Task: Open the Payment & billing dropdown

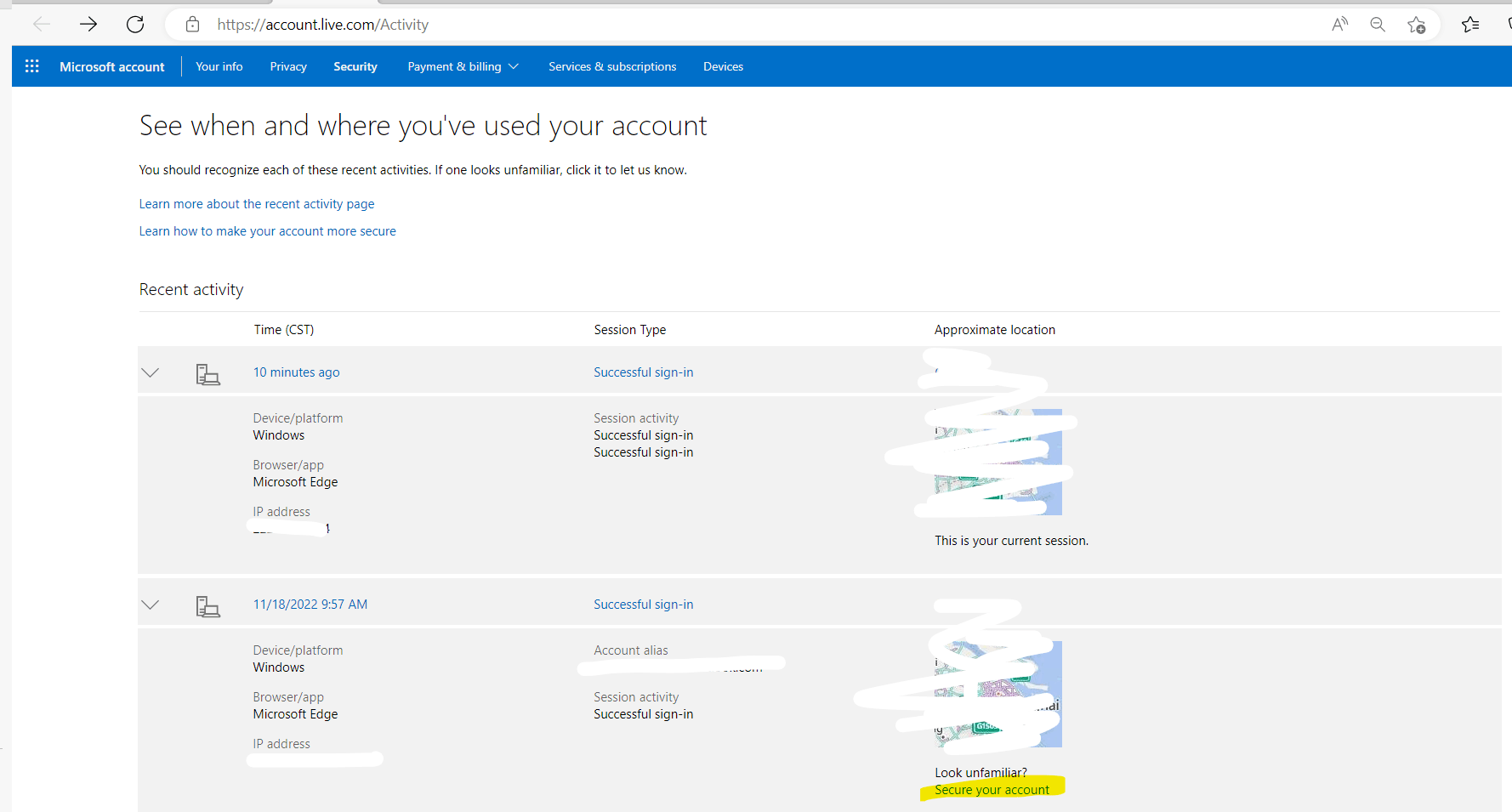Action: (463, 66)
